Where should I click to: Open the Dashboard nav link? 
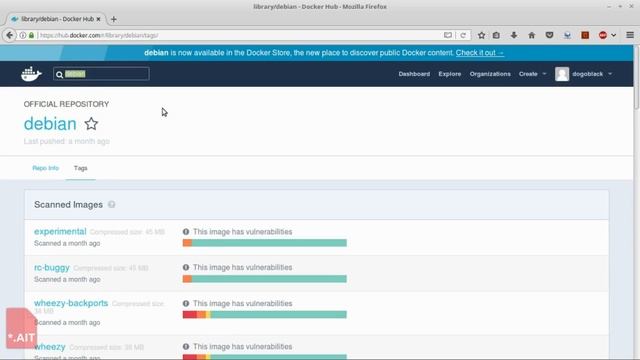pyautogui.click(x=414, y=74)
